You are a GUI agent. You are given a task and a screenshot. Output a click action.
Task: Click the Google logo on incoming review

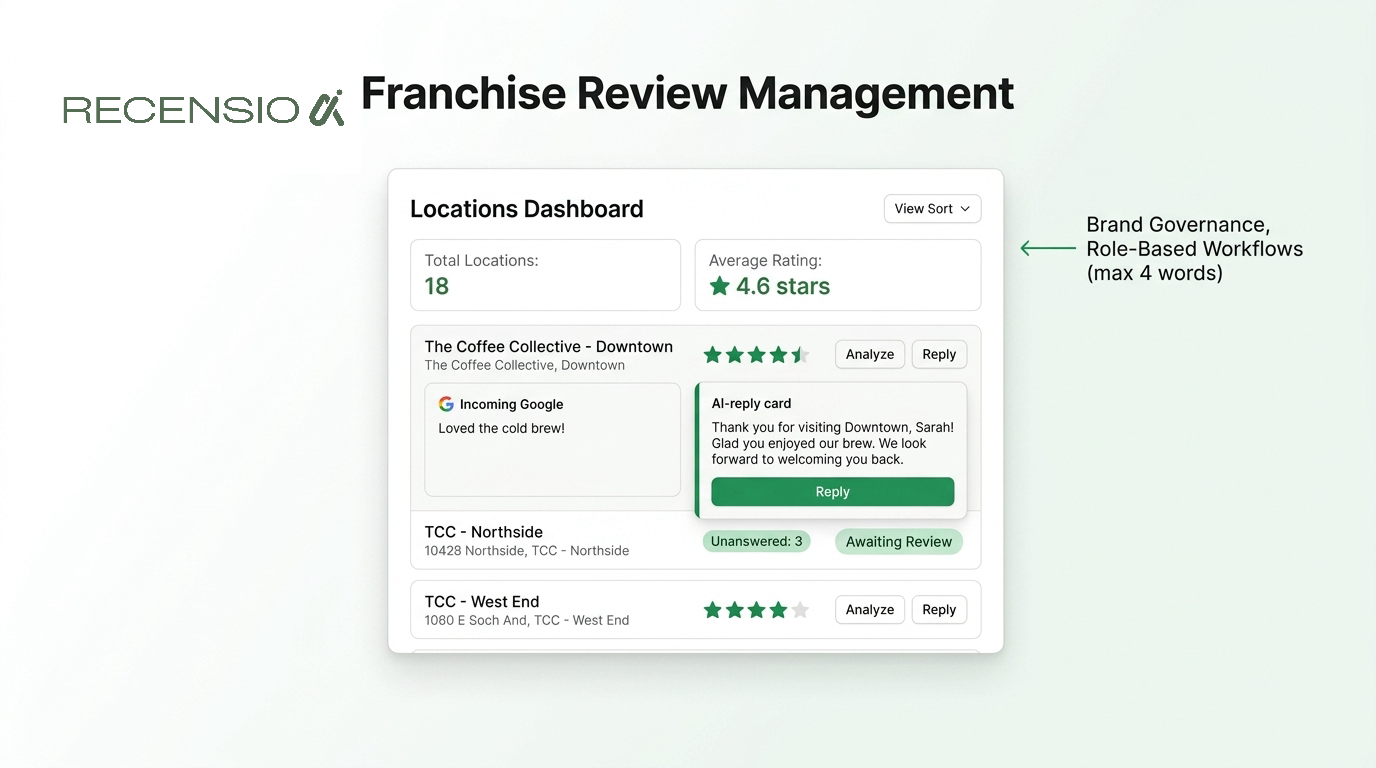coord(446,404)
